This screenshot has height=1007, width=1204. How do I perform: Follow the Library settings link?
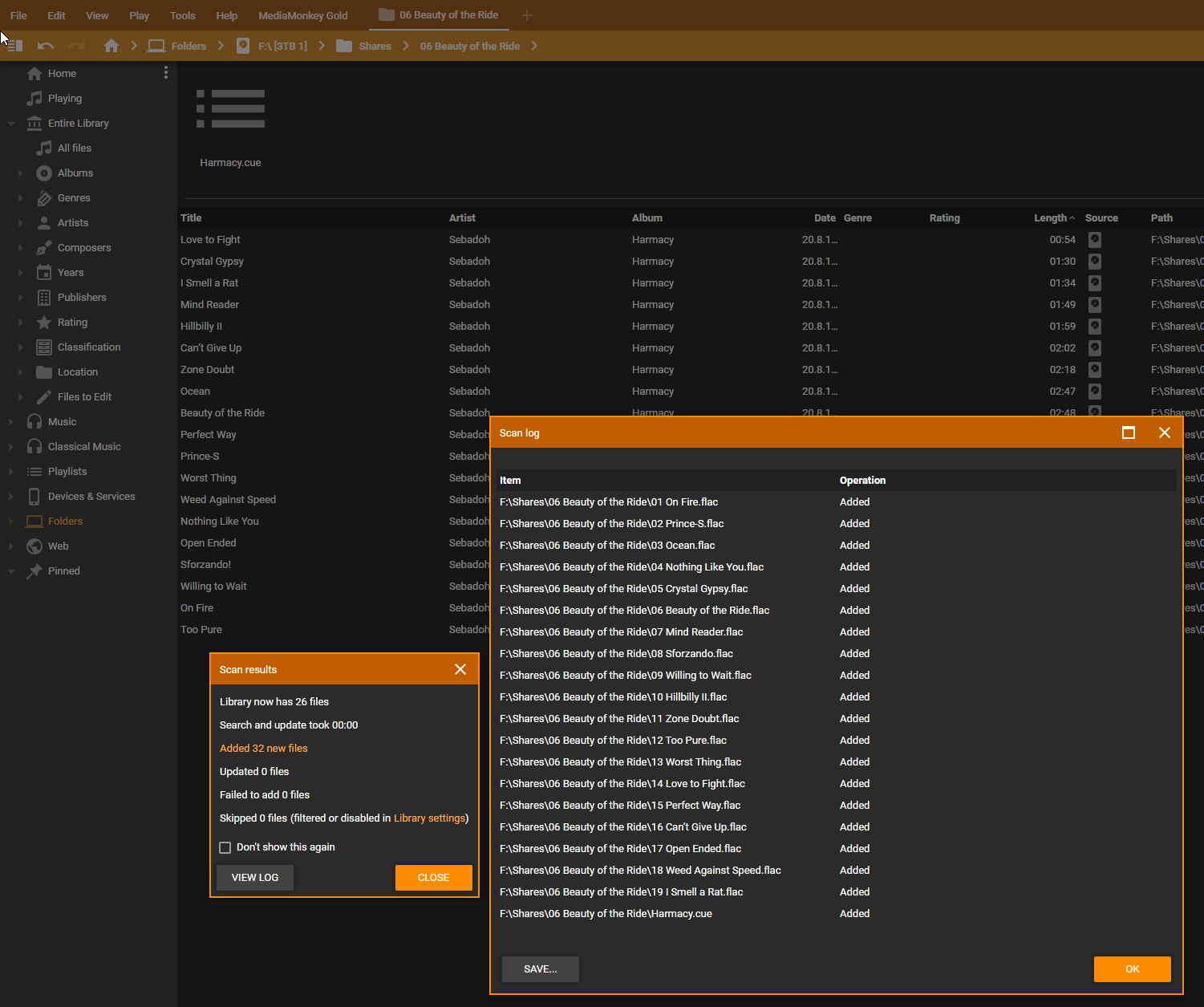(x=429, y=818)
